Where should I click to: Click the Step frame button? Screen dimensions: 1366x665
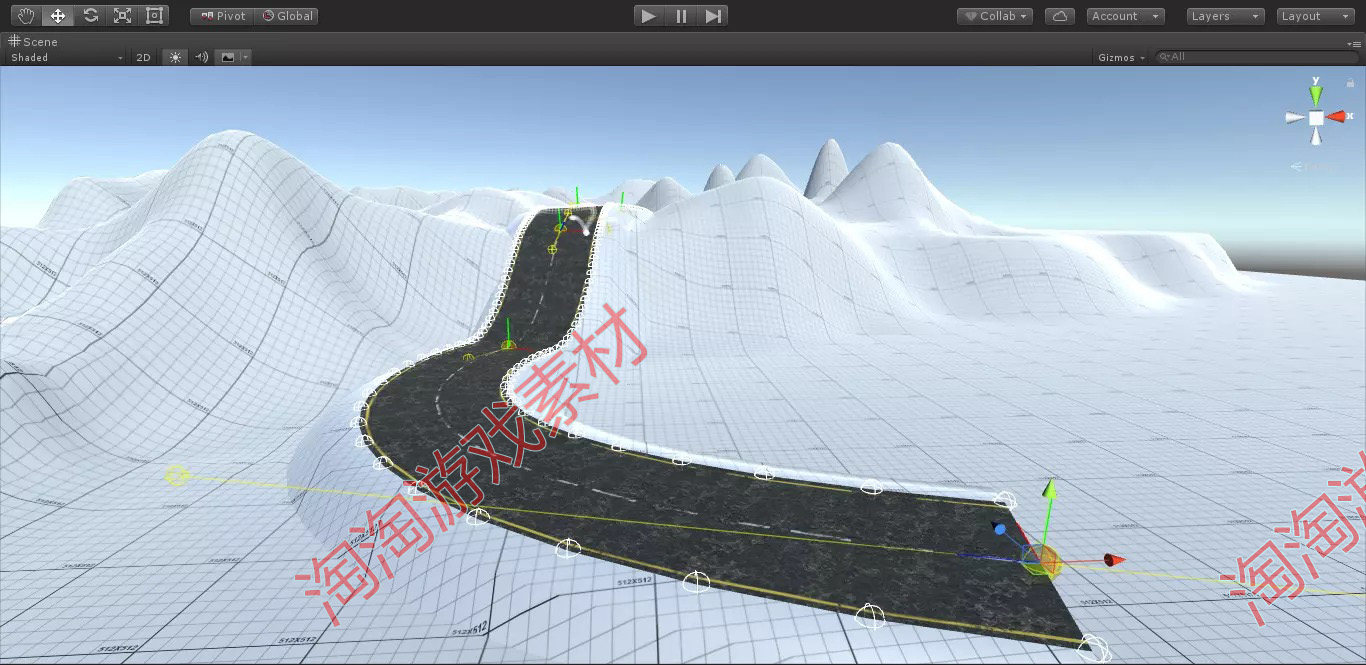pyautogui.click(x=712, y=16)
